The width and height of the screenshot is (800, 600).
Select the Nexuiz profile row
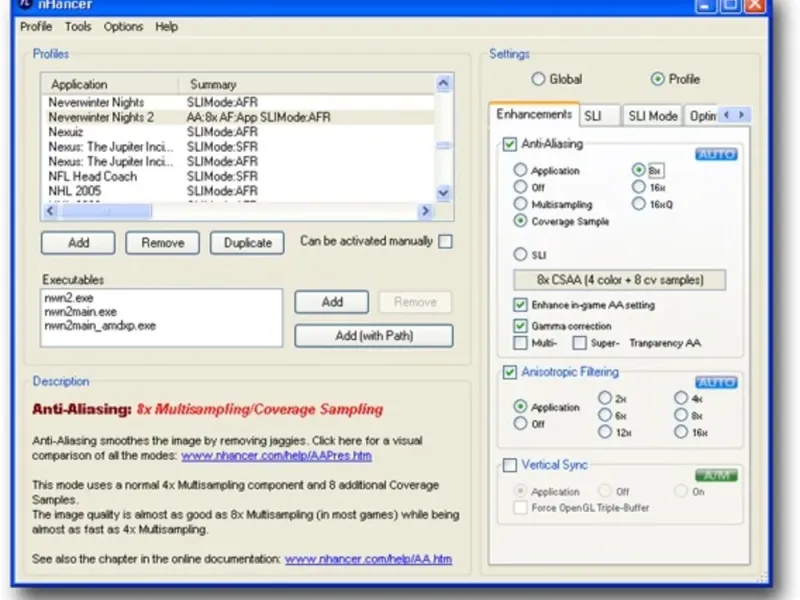pos(239,132)
